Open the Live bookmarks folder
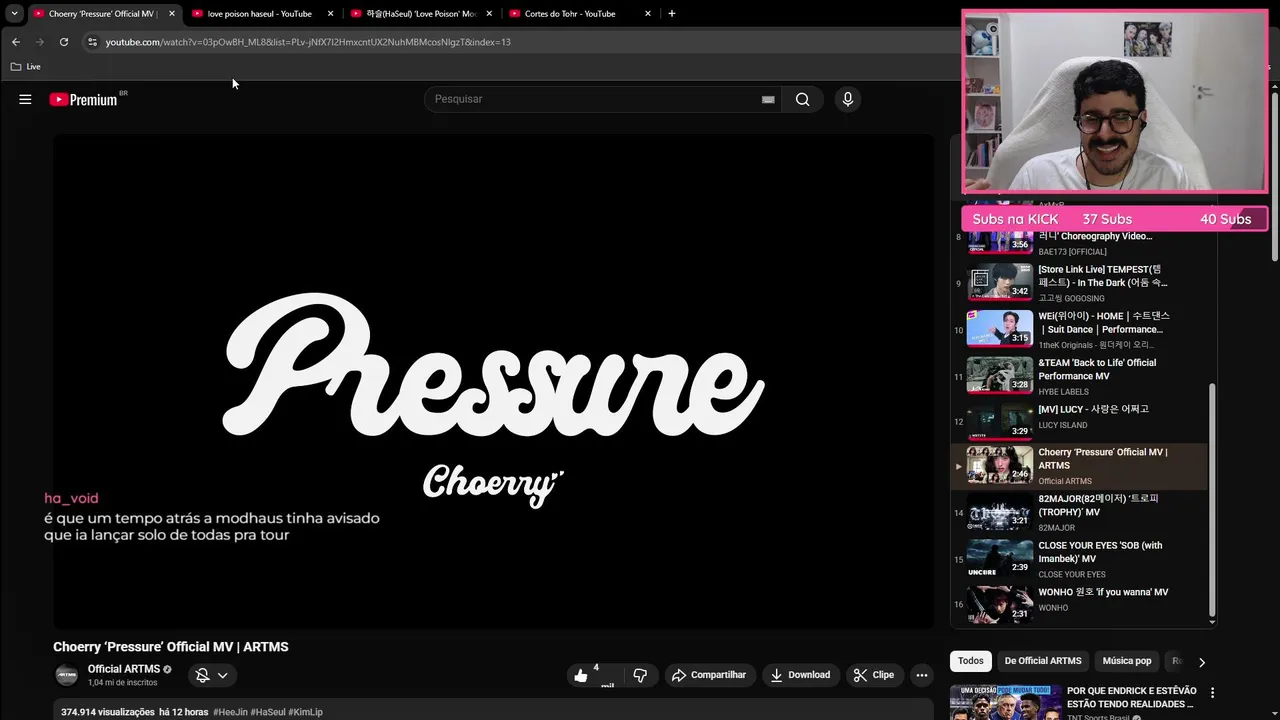 [26, 67]
